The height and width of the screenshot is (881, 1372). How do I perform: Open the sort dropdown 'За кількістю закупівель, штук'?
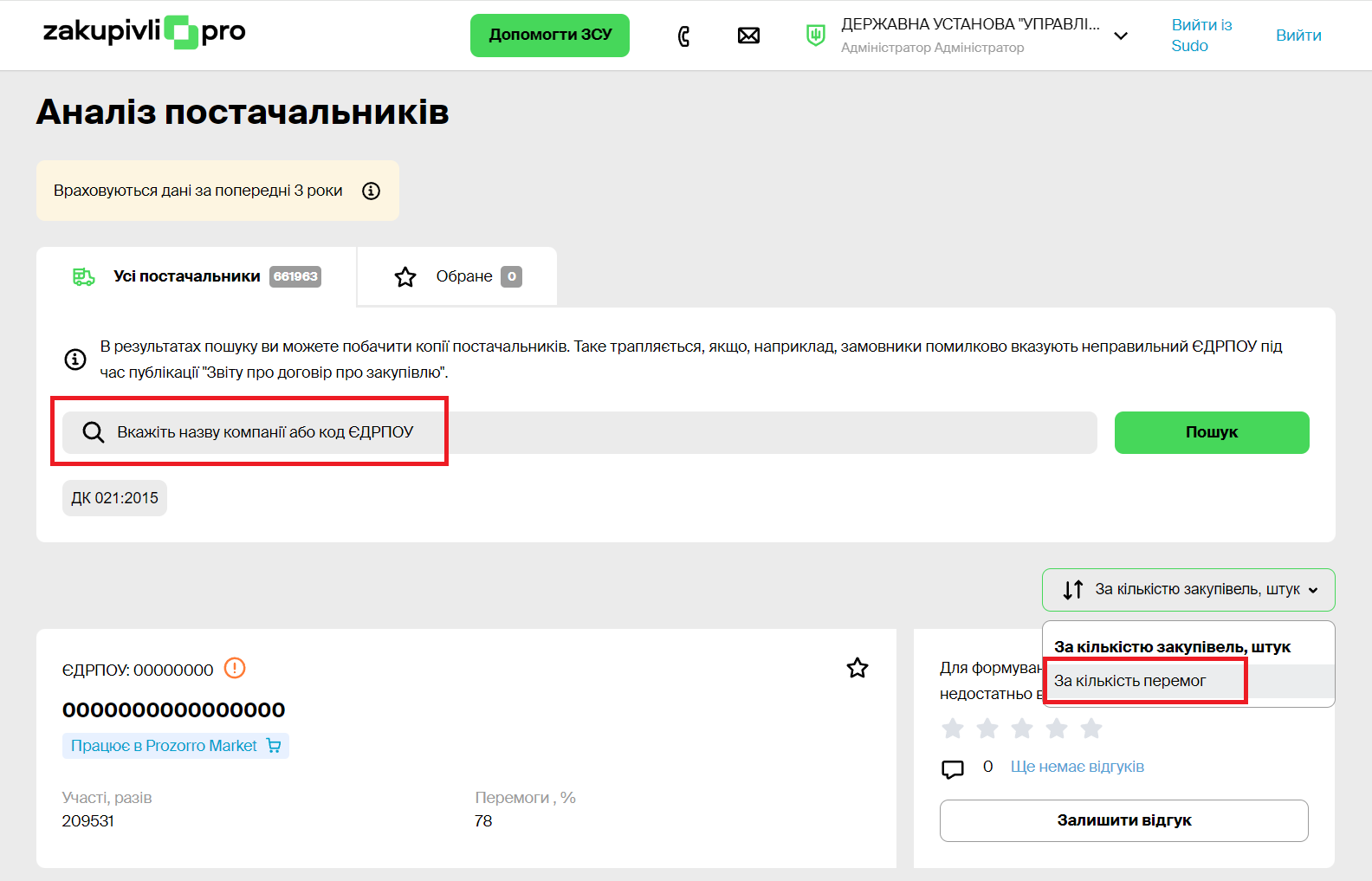point(1188,590)
